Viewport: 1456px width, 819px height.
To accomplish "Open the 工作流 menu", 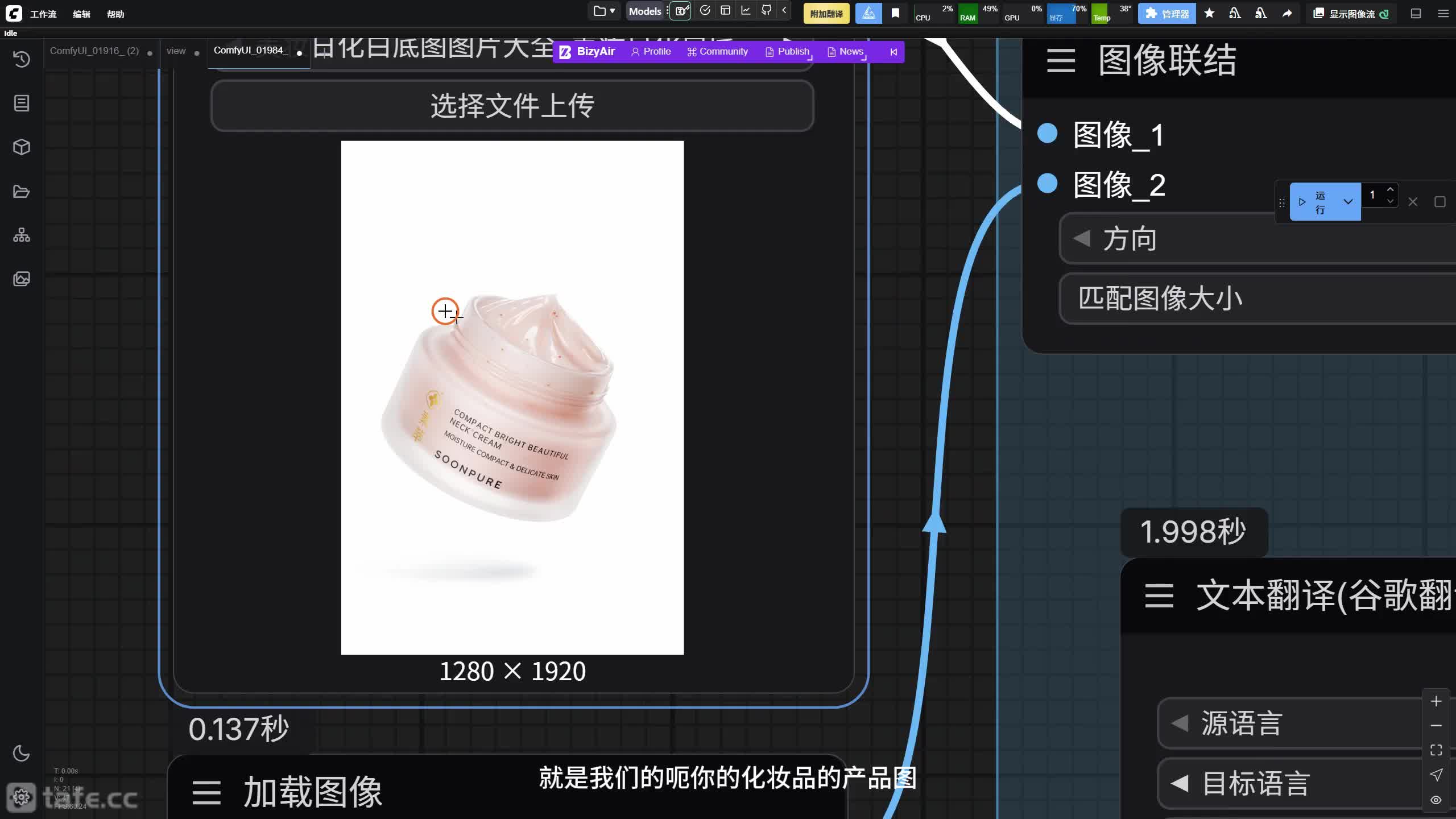I will [43, 14].
